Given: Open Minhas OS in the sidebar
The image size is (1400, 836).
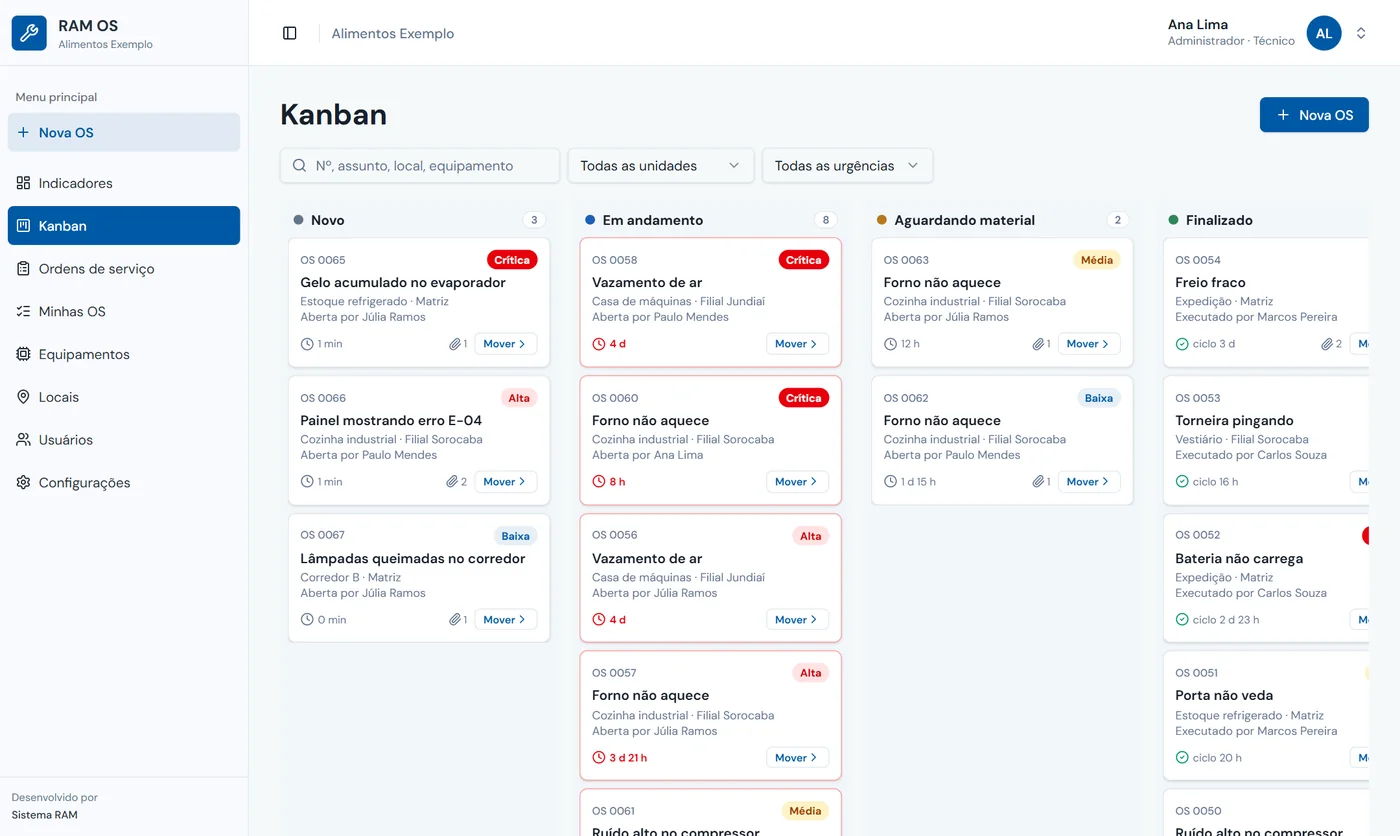Looking at the screenshot, I should click(x=124, y=312).
